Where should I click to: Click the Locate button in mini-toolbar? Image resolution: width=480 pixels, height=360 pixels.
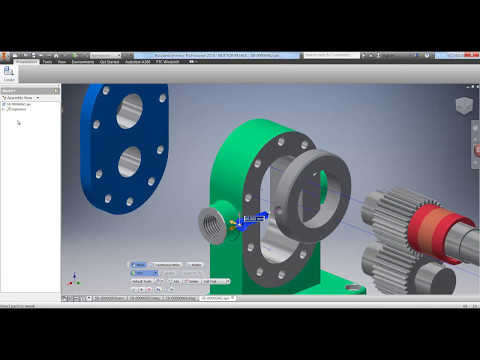coord(167,273)
